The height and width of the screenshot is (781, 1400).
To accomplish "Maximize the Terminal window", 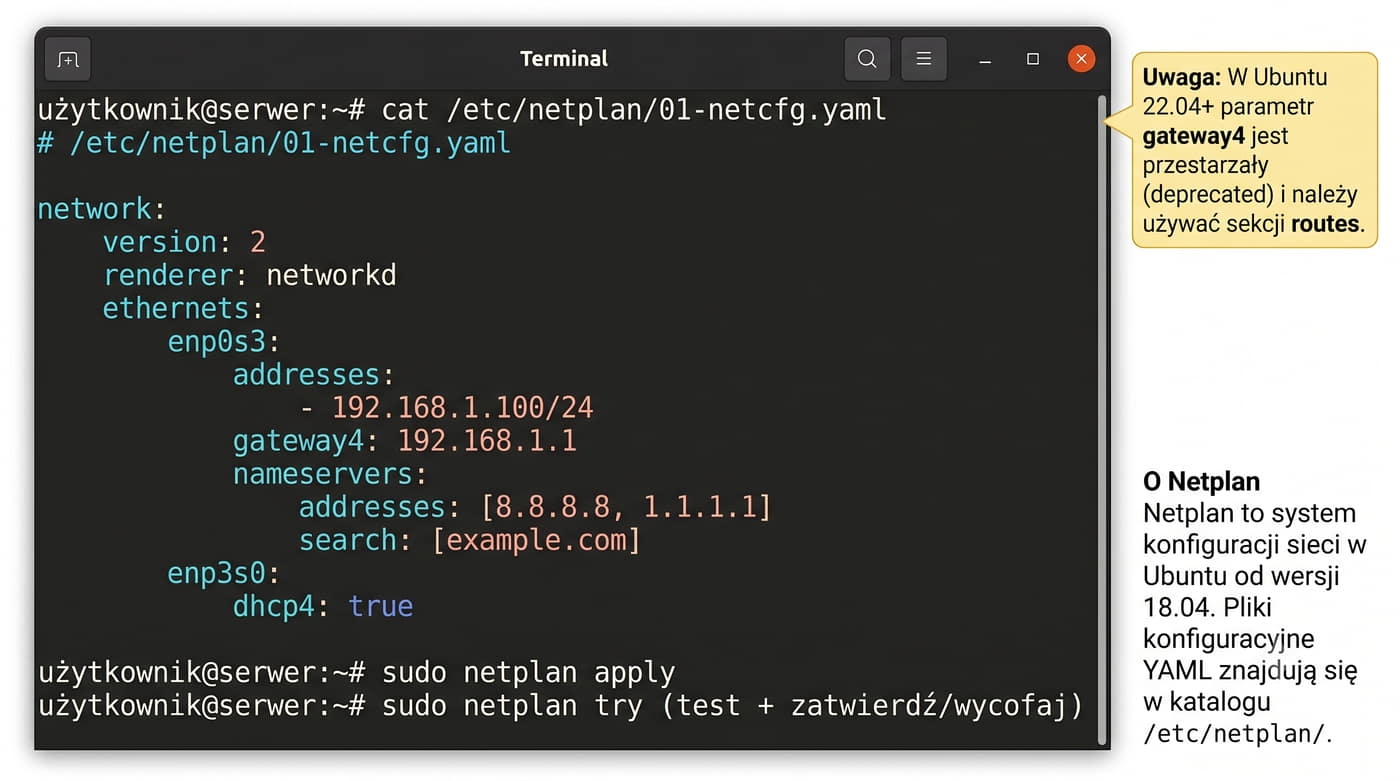I will (1033, 60).
